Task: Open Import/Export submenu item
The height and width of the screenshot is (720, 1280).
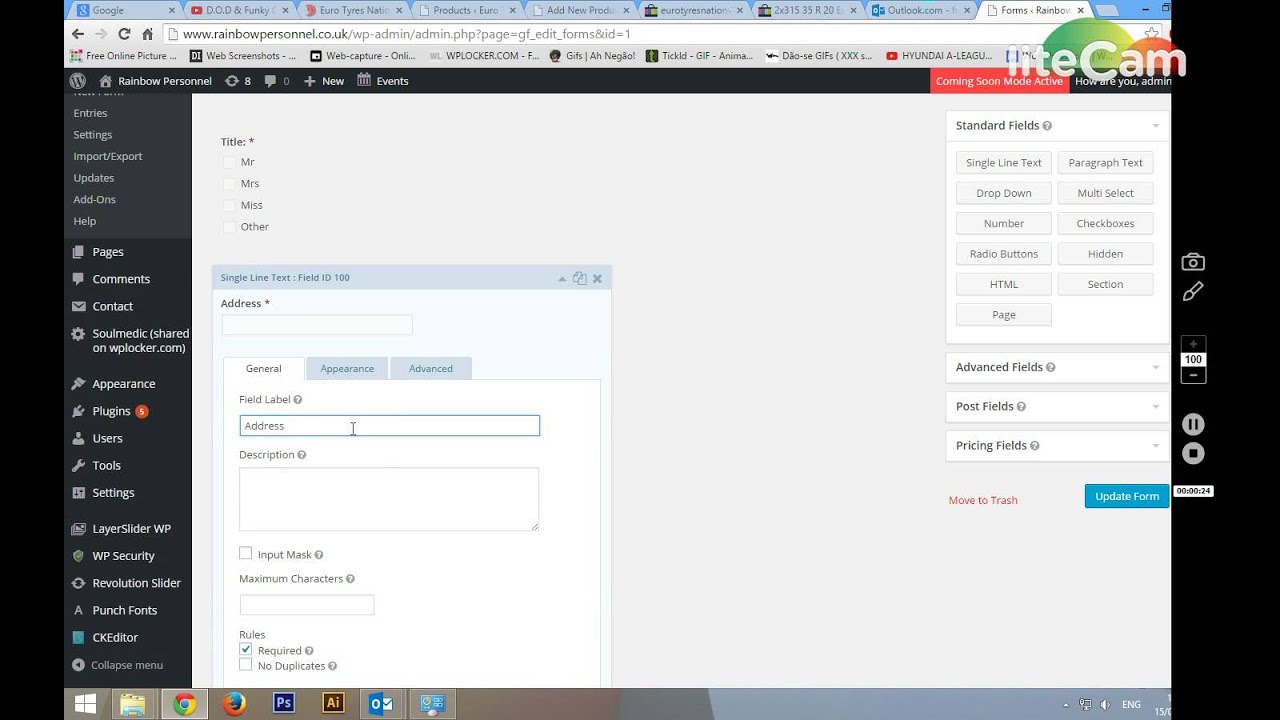Action: [x=108, y=156]
